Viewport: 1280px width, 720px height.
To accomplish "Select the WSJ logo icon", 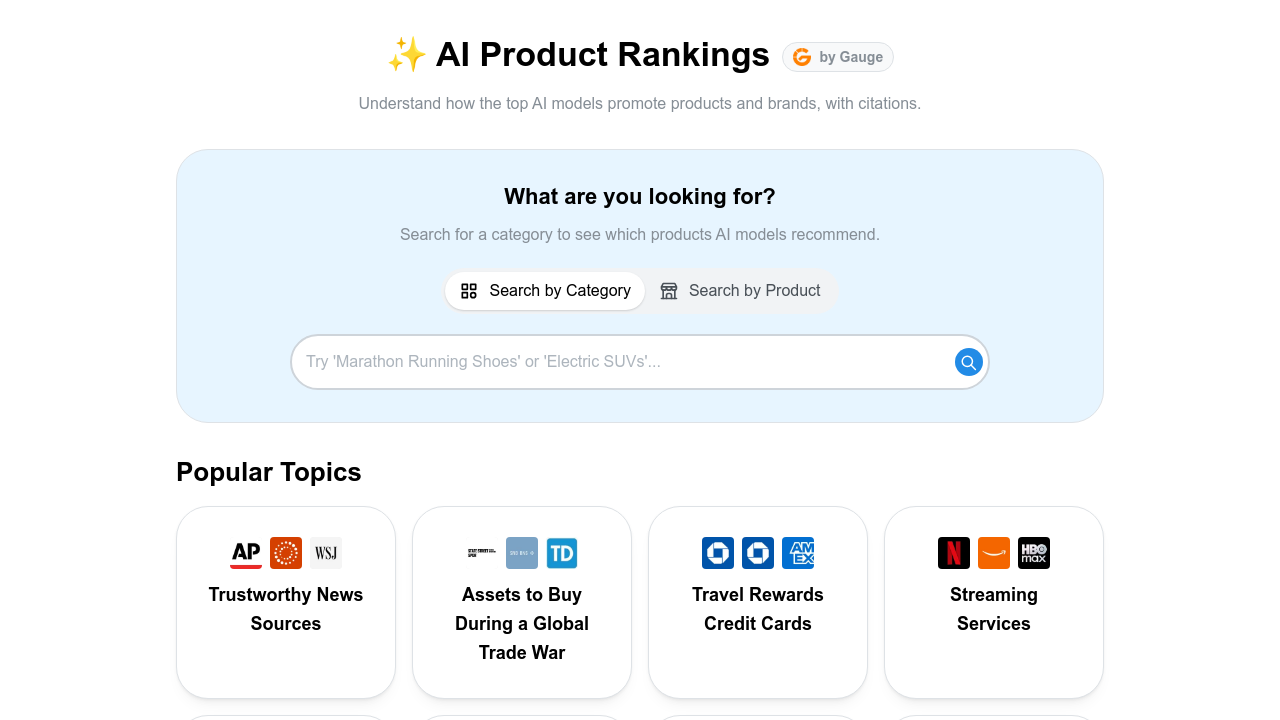I will tap(325, 553).
